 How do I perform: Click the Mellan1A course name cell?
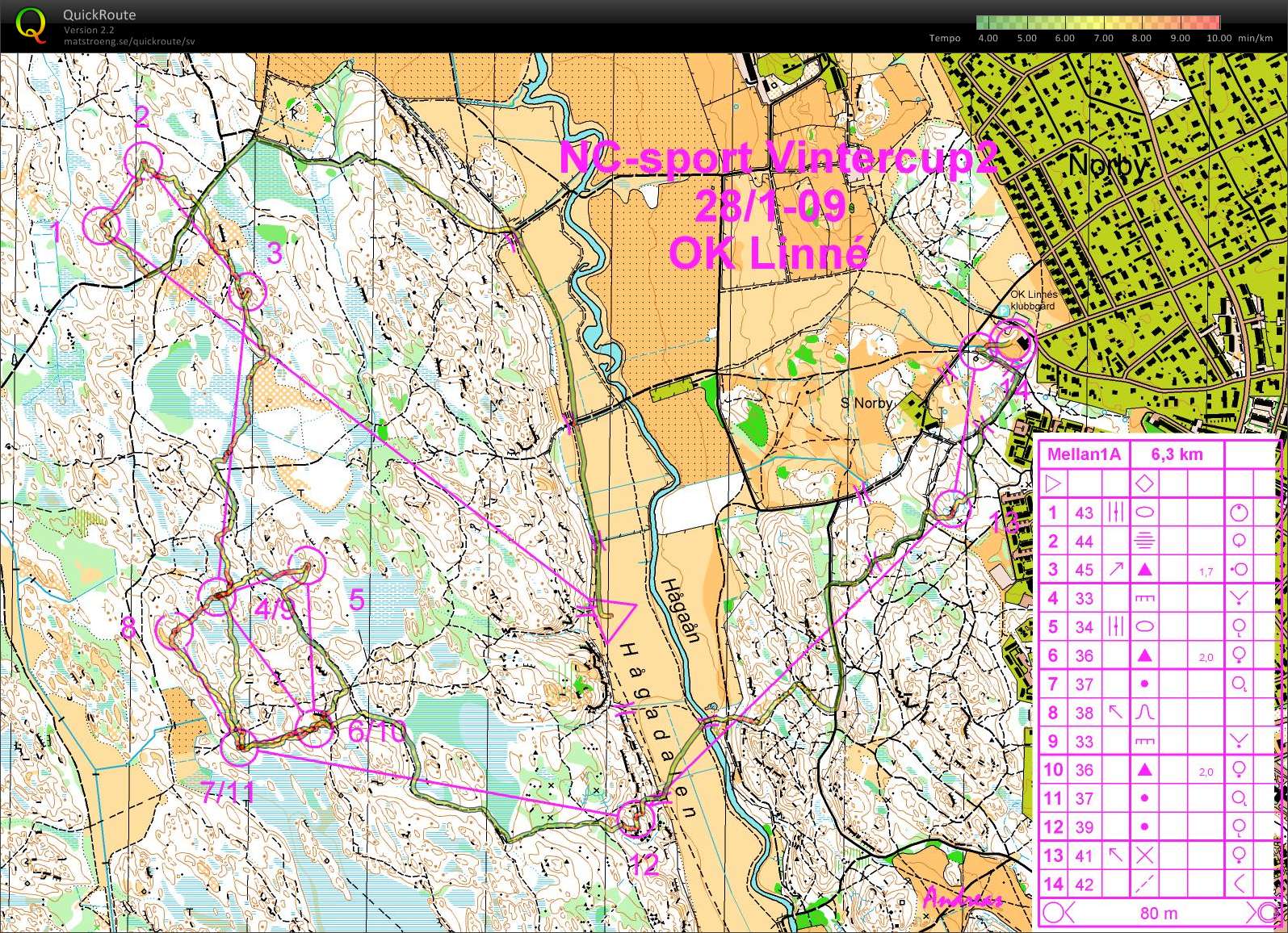coord(1084,454)
